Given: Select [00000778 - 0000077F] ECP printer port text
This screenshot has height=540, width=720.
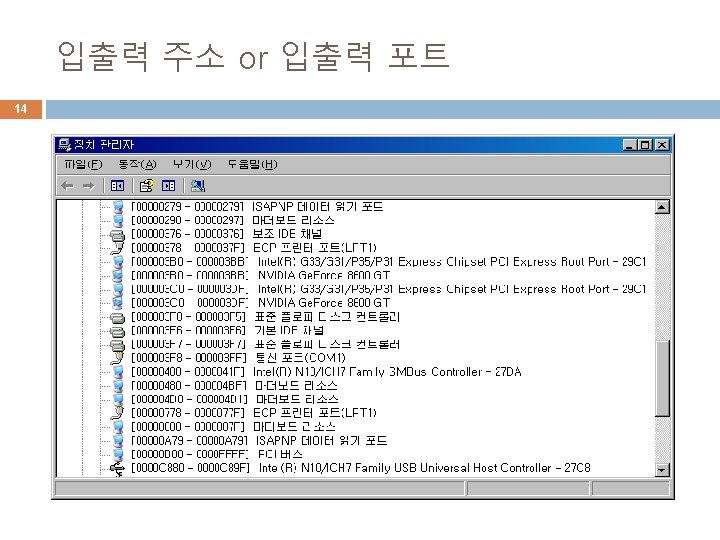Looking at the screenshot, I should pos(254,413).
